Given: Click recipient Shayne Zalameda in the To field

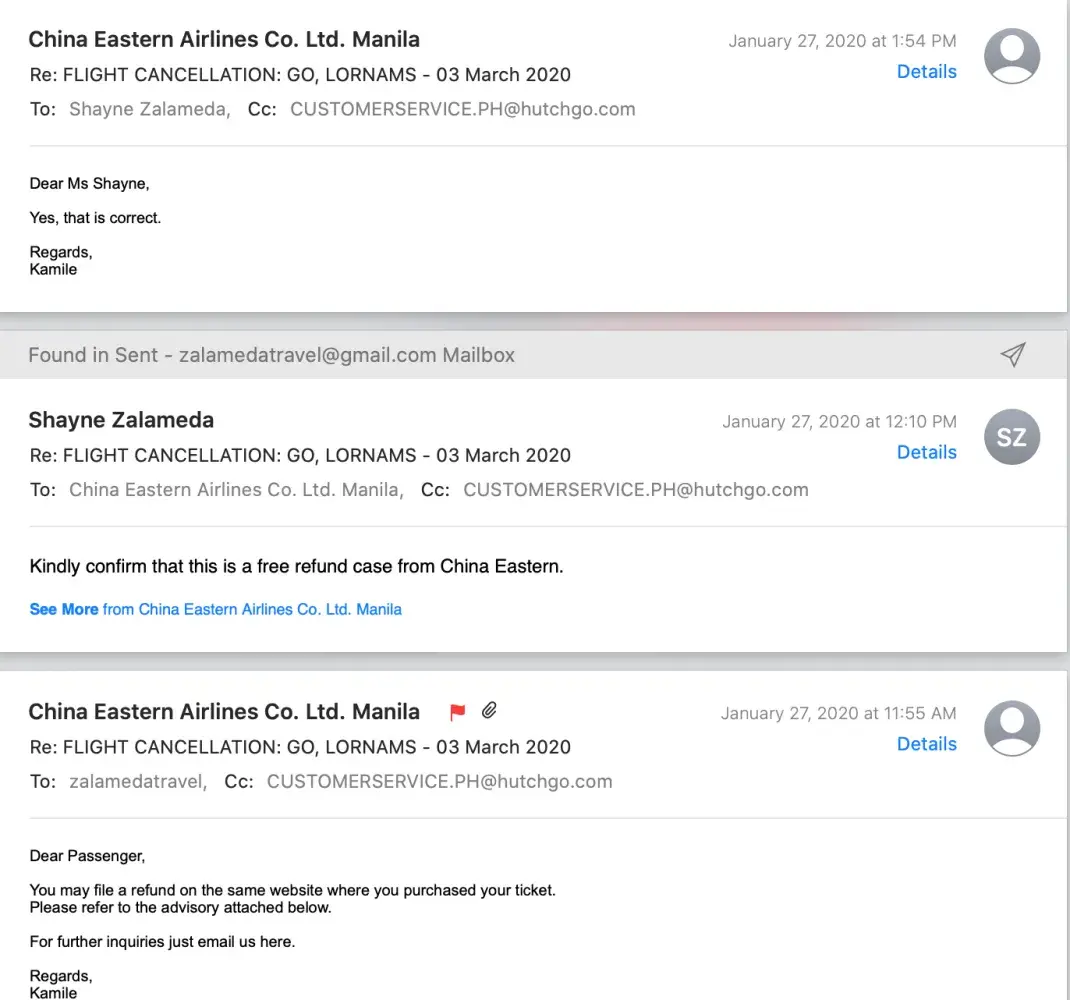Looking at the screenshot, I should [148, 109].
